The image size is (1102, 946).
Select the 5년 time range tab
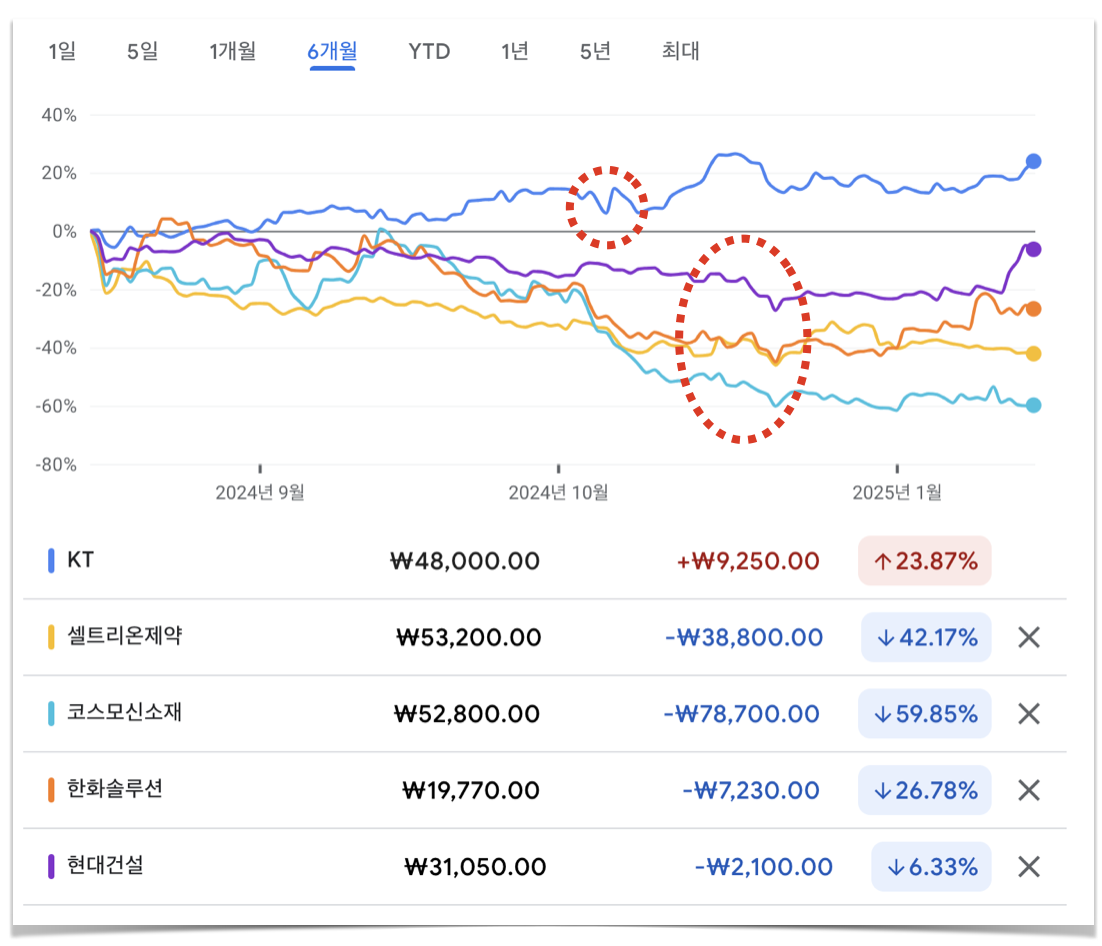(x=595, y=51)
